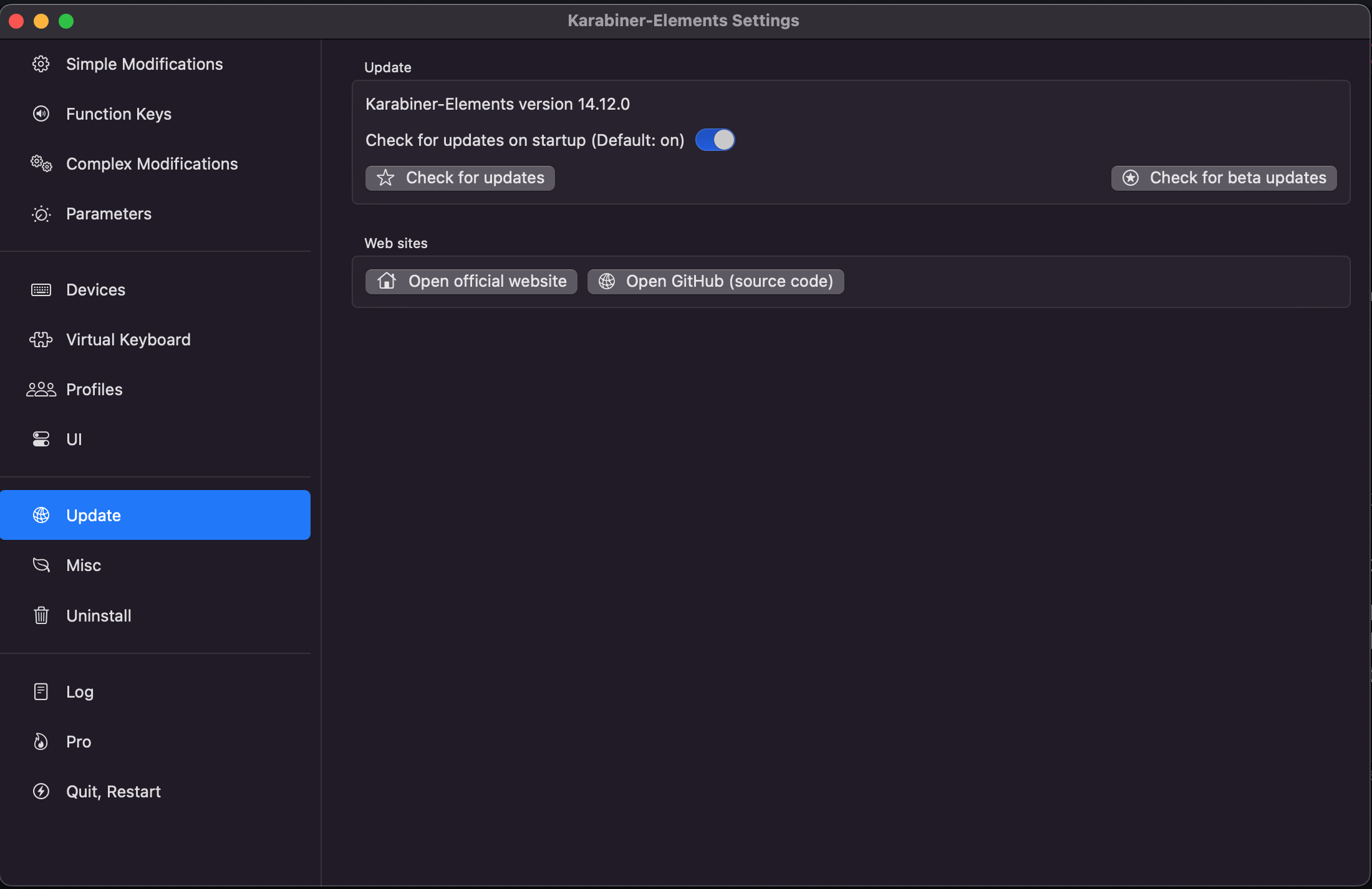Open the Parameters section label

pyautogui.click(x=109, y=214)
